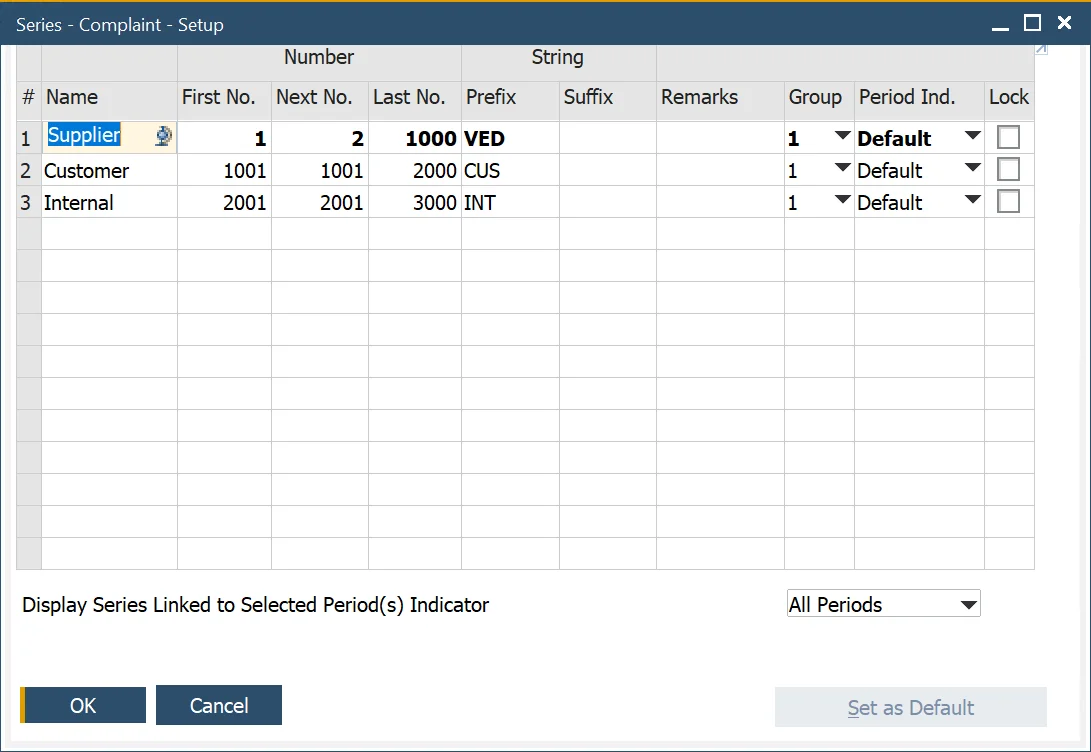Select row 2 via its row number header

point(28,171)
